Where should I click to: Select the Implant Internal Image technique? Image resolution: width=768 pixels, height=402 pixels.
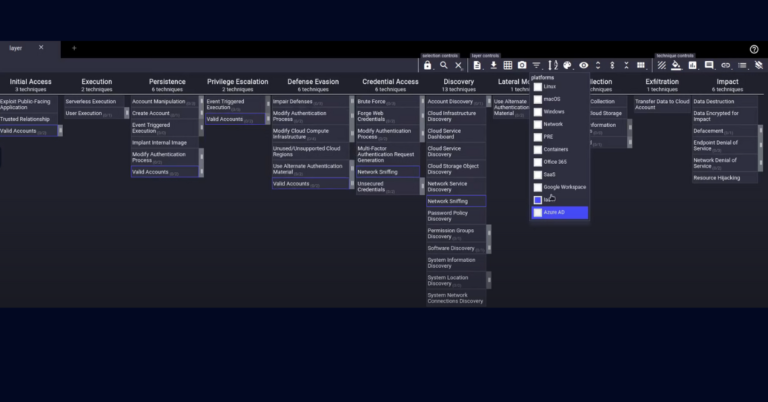165,142
